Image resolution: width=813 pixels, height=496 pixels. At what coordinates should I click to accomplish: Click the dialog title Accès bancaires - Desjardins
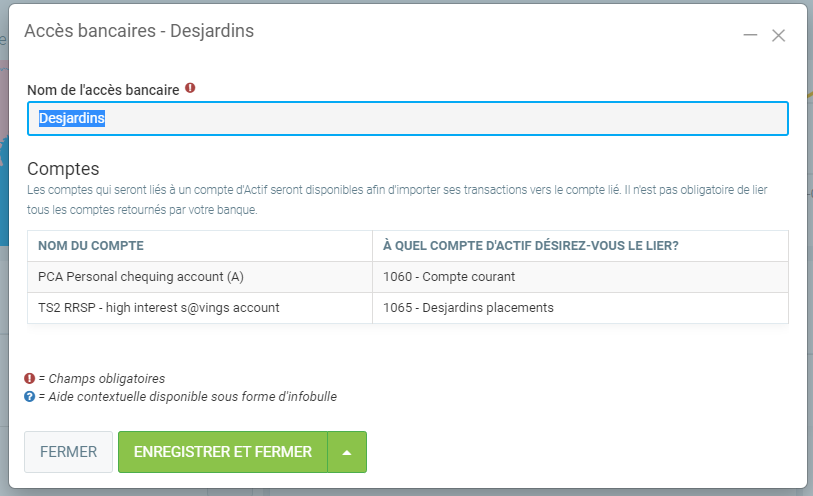pos(139,31)
